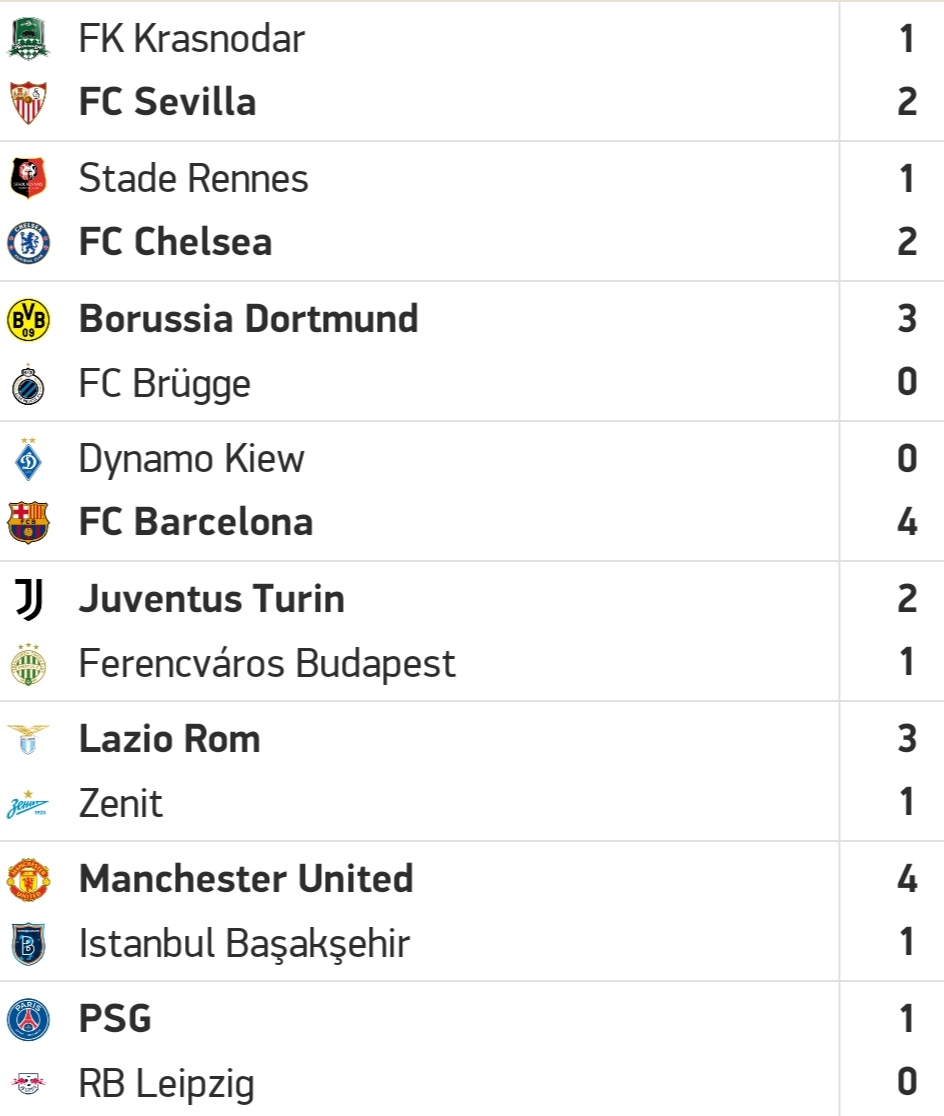
Task: Click the FC Barcelona club crest
Action: point(28,522)
